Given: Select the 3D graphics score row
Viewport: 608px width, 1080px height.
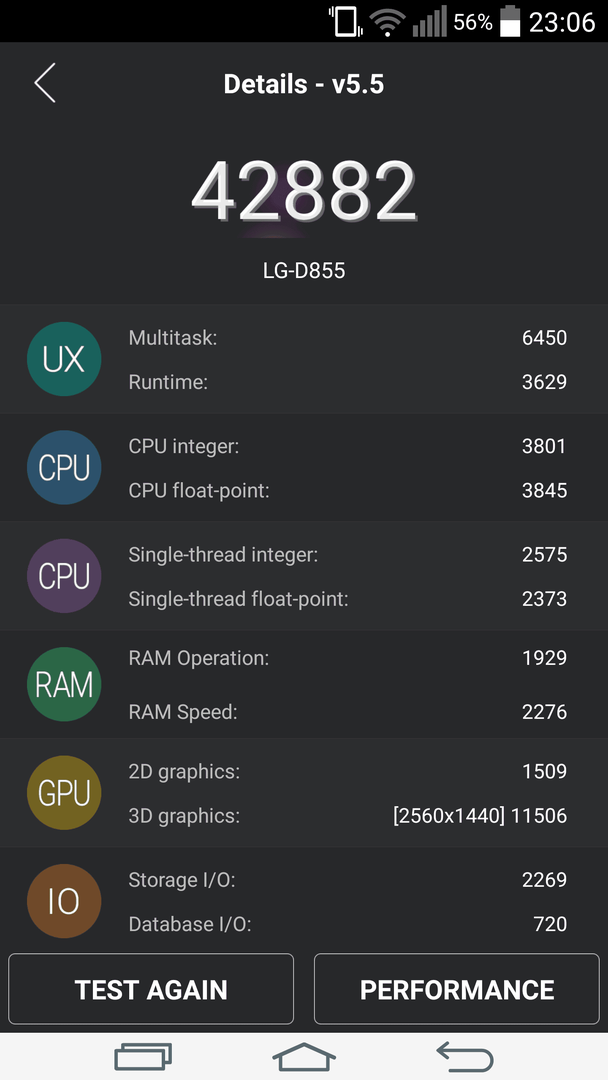Looking at the screenshot, I should coord(347,816).
